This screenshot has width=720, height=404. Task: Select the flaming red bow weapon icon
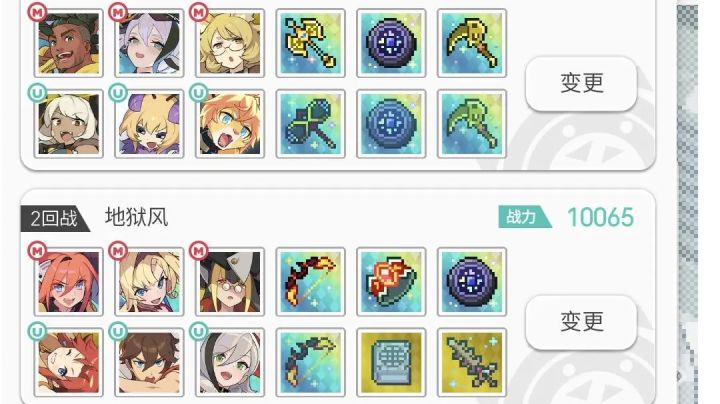pos(310,282)
